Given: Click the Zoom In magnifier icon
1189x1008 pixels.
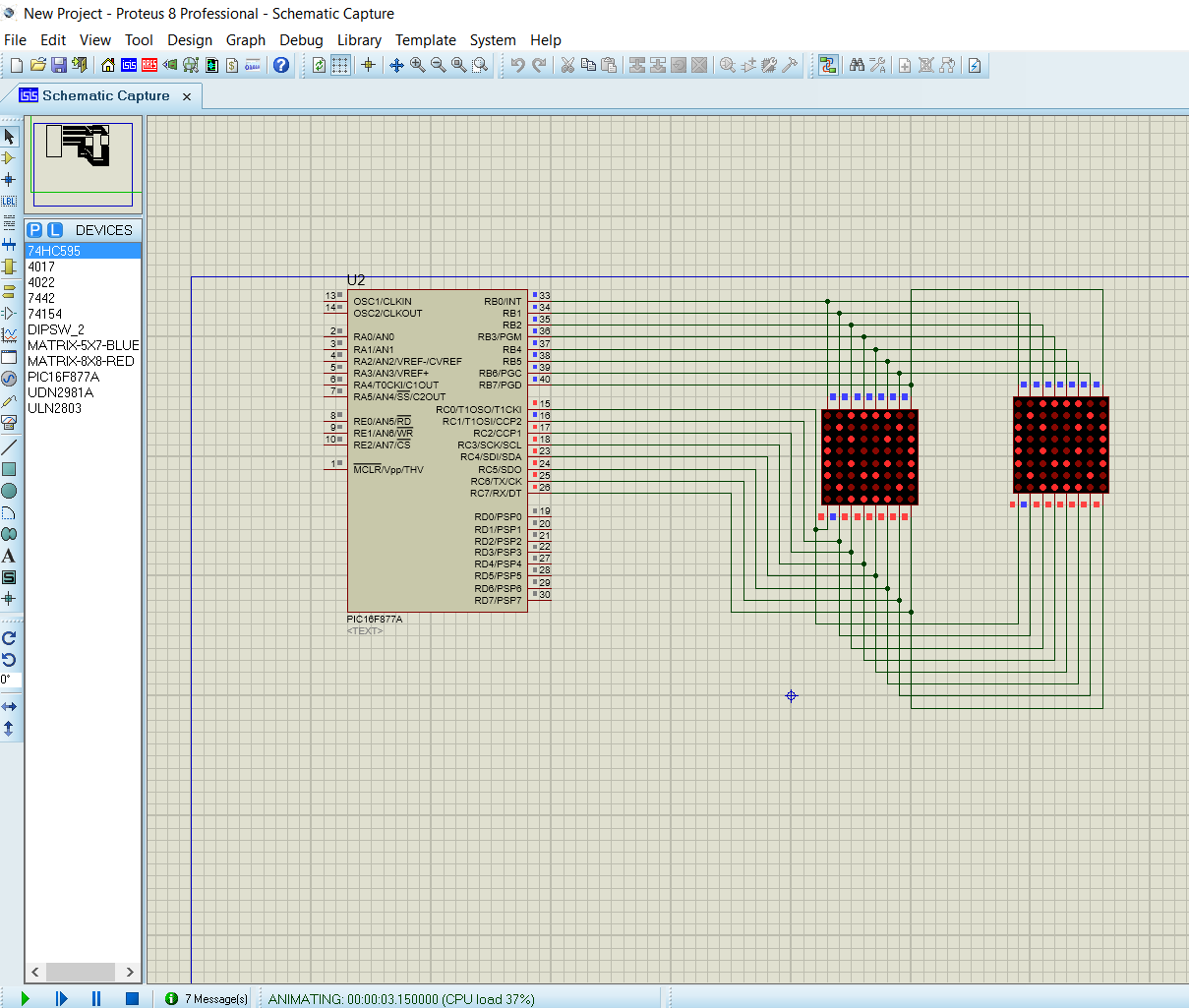Looking at the screenshot, I should click(x=417, y=65).
